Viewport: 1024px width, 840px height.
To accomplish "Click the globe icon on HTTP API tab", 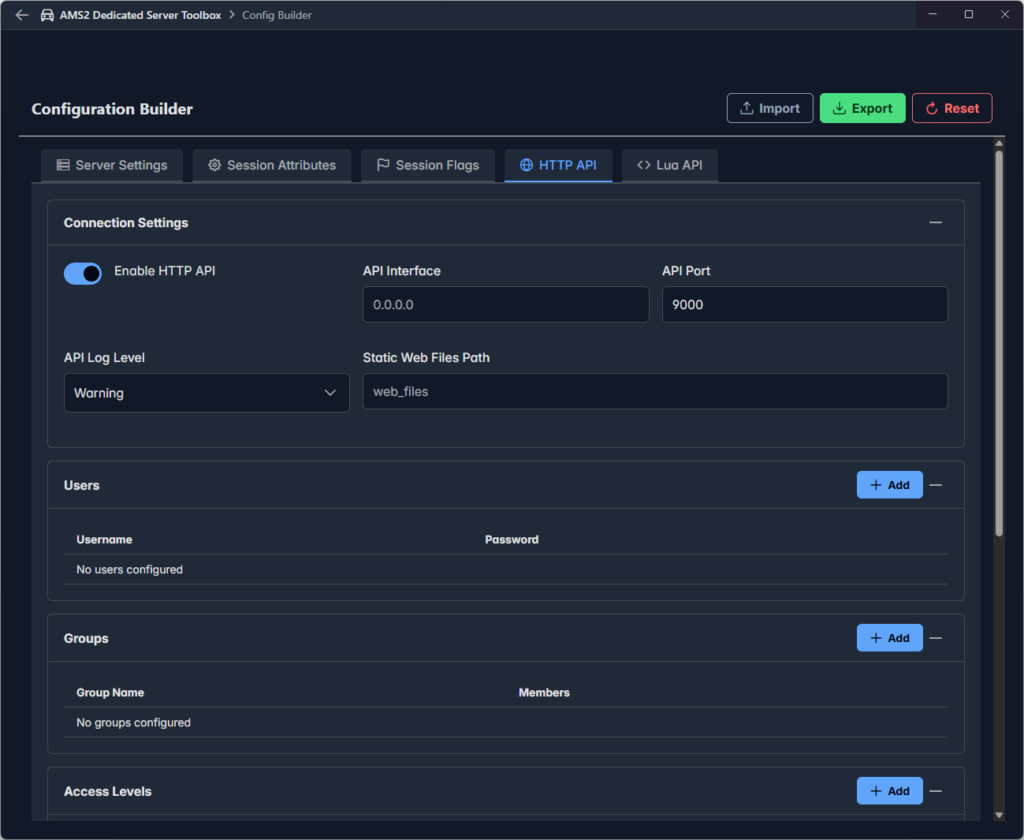I will (x=526, y=165).
